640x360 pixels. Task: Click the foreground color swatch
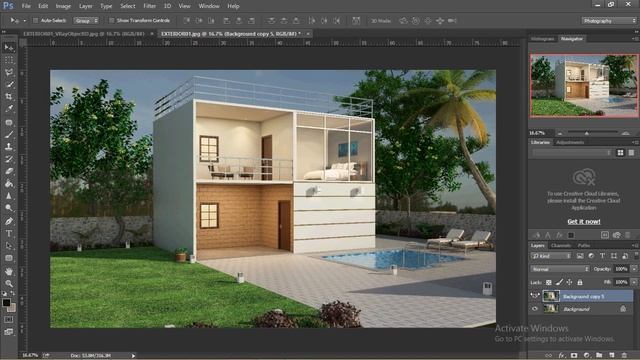[6, 302]
